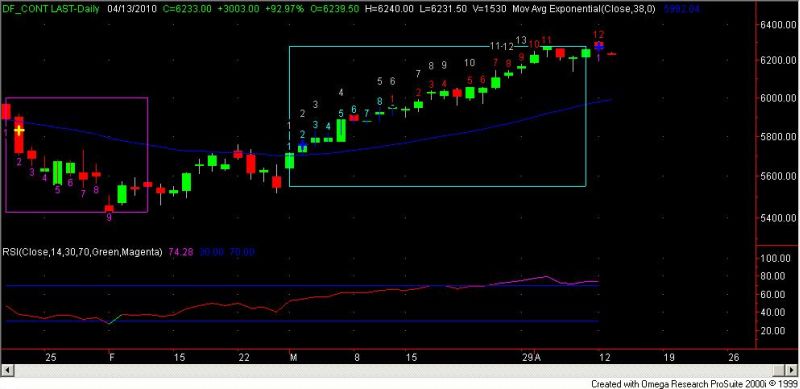Select the yellow crosshair marker on candle
The height and width of the screenshot is (389, 800).
click(x=19, y=131)
